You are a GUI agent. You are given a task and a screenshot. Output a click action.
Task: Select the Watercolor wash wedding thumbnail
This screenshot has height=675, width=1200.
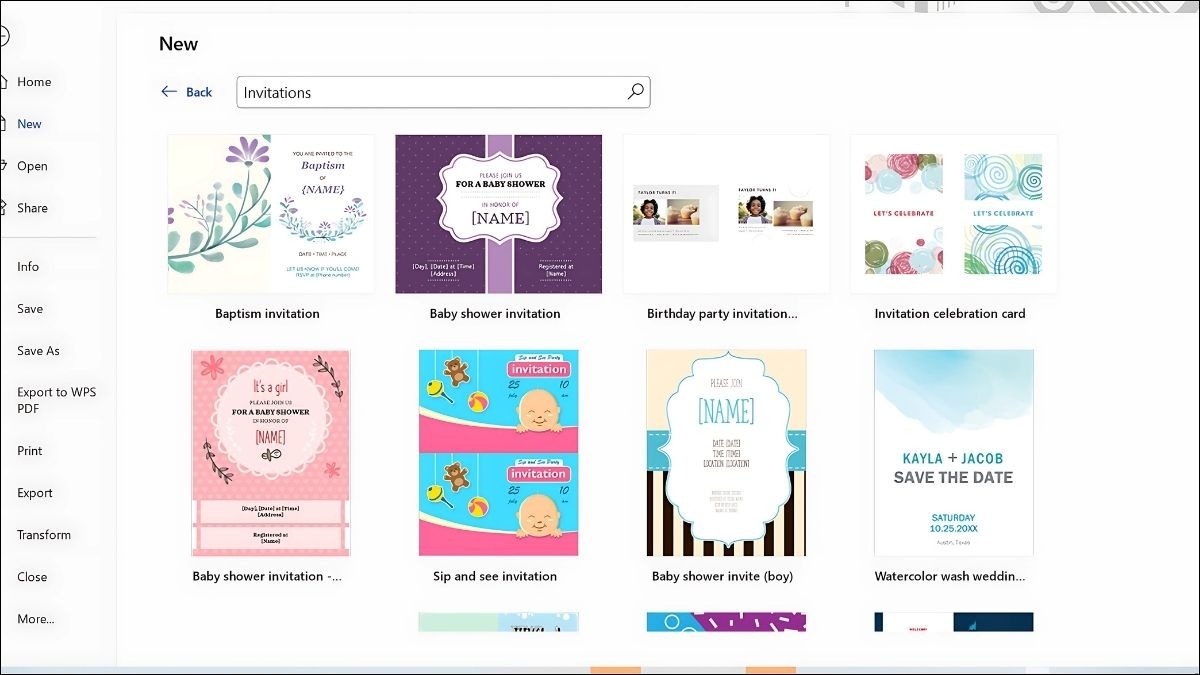(954, 452)
